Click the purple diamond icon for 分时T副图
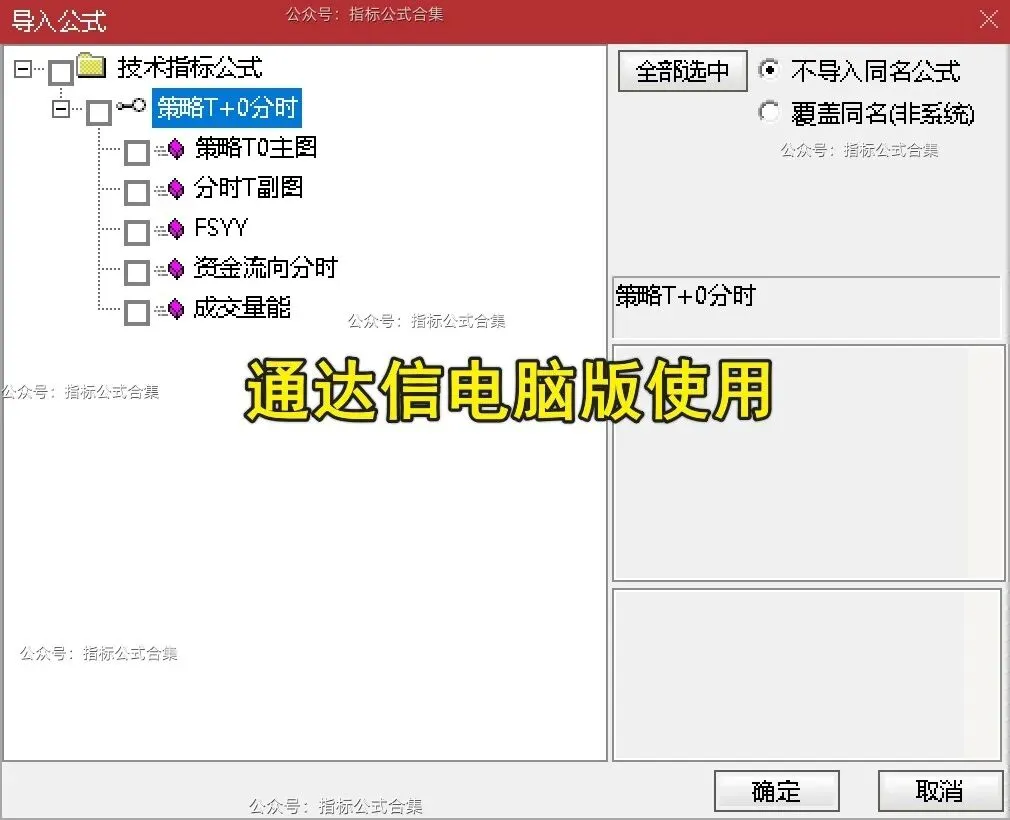Viewport: 1010px width, 820px height. pos(175,189)
